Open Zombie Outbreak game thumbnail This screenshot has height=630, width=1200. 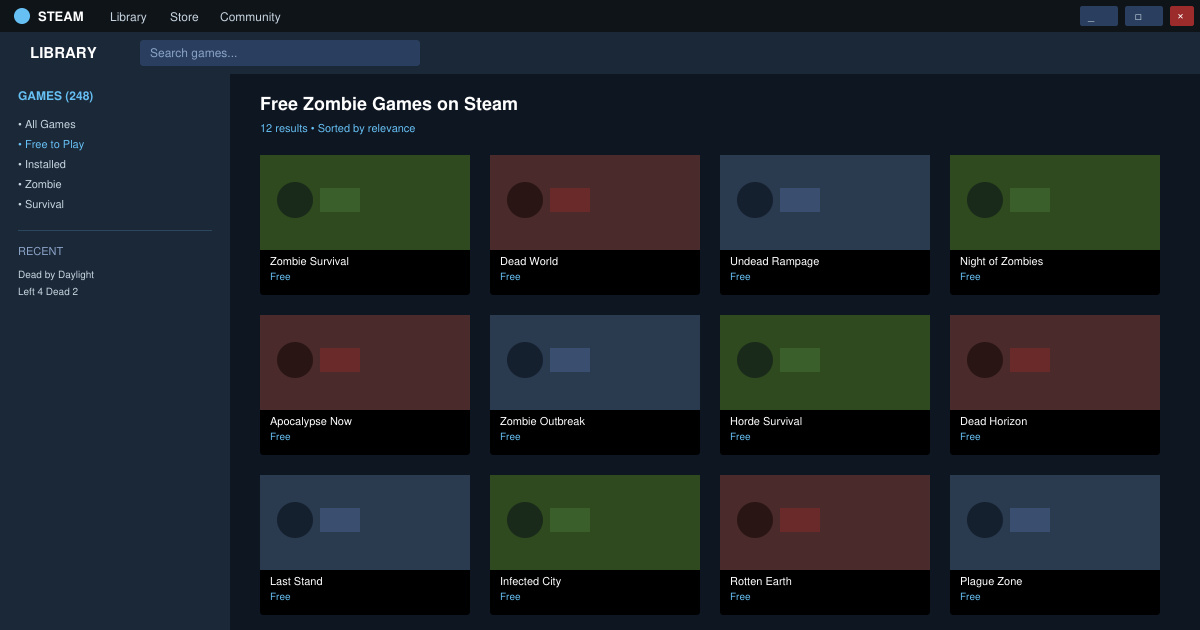pyautogui.click(x=595, y=362)
